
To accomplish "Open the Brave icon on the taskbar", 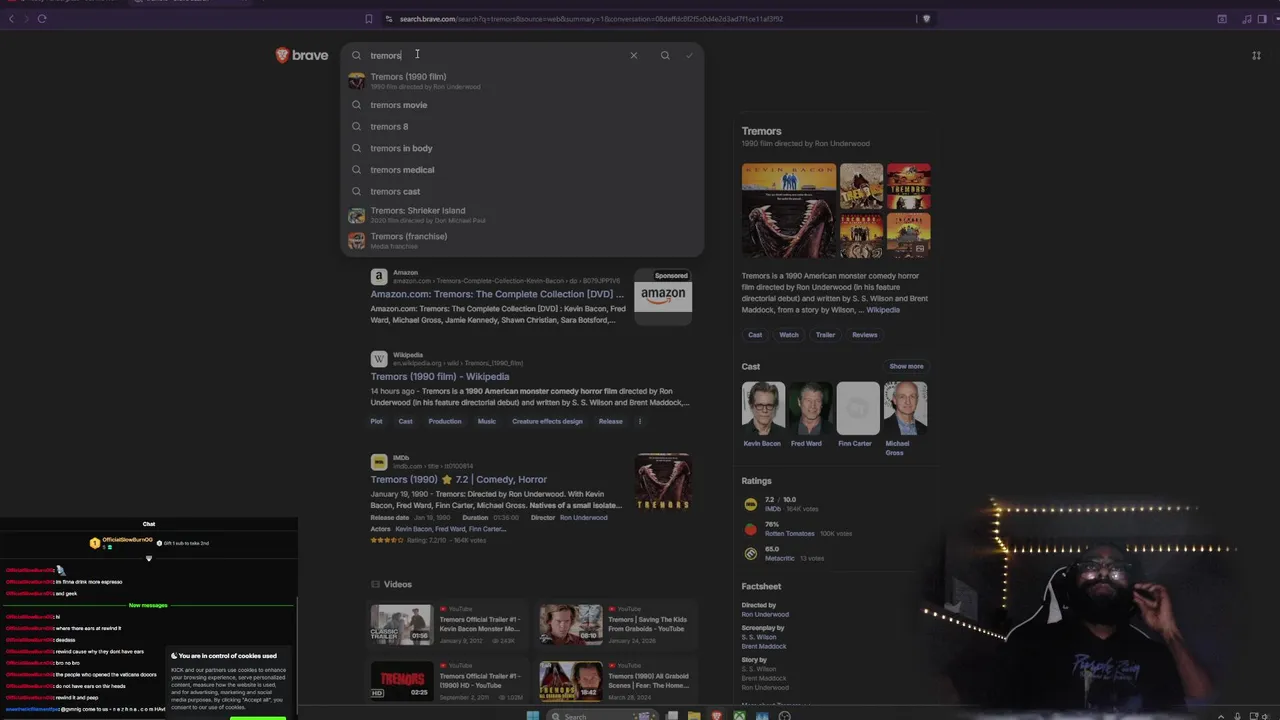I will [x=716, y=716].
